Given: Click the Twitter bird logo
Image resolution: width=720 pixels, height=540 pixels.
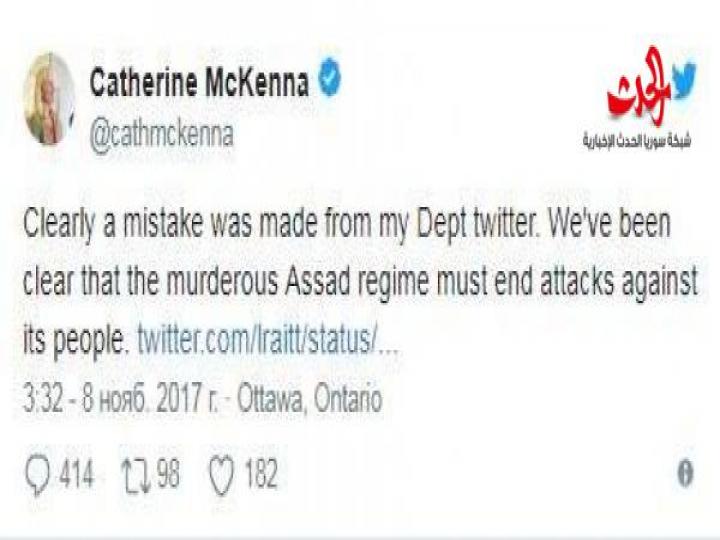Looking at the screenshot, I should [x=683, y=80].
